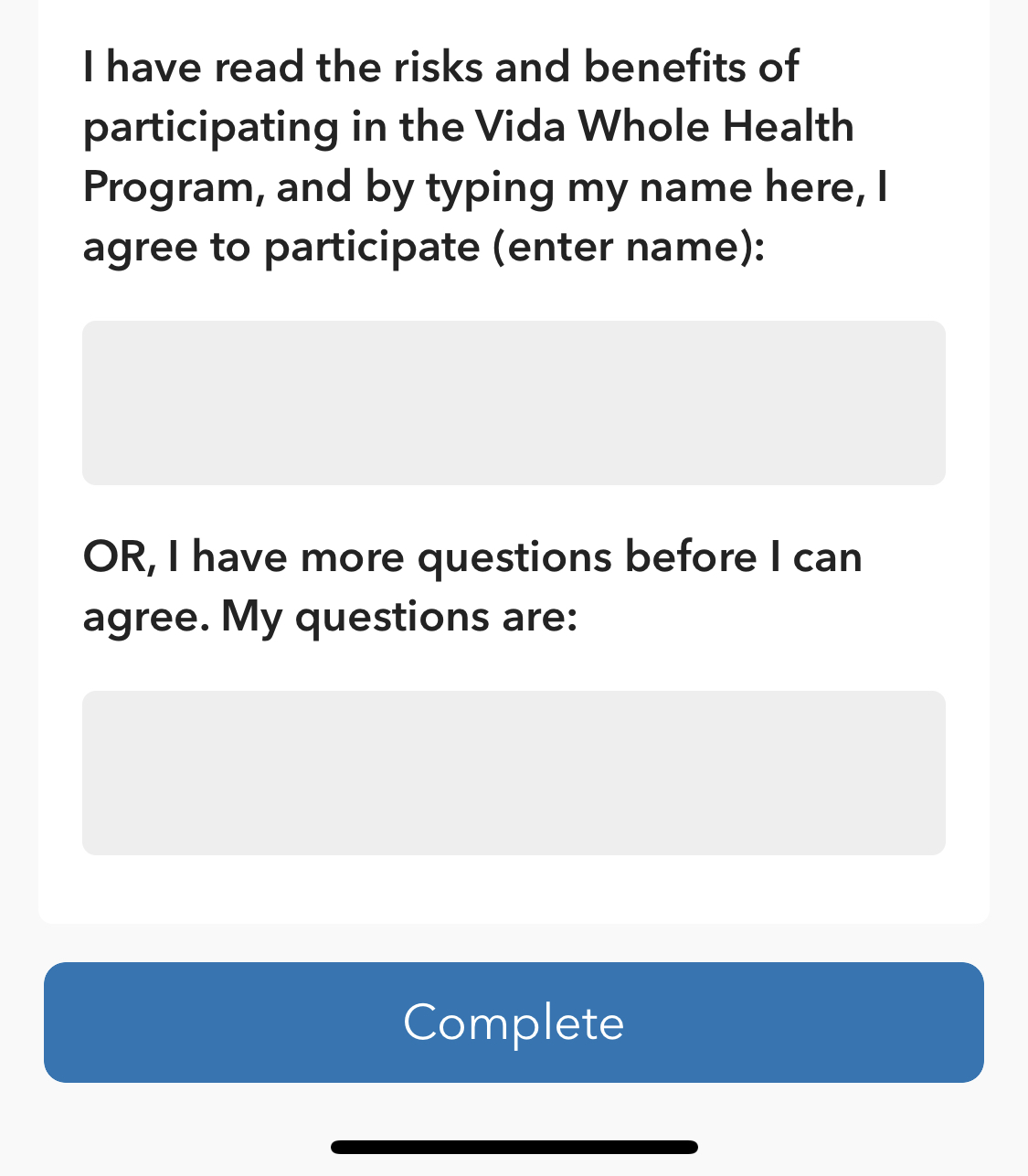The image size is (1028, 1176).
Task: Select the "I have read the risks" line
Action: [440, 68]
